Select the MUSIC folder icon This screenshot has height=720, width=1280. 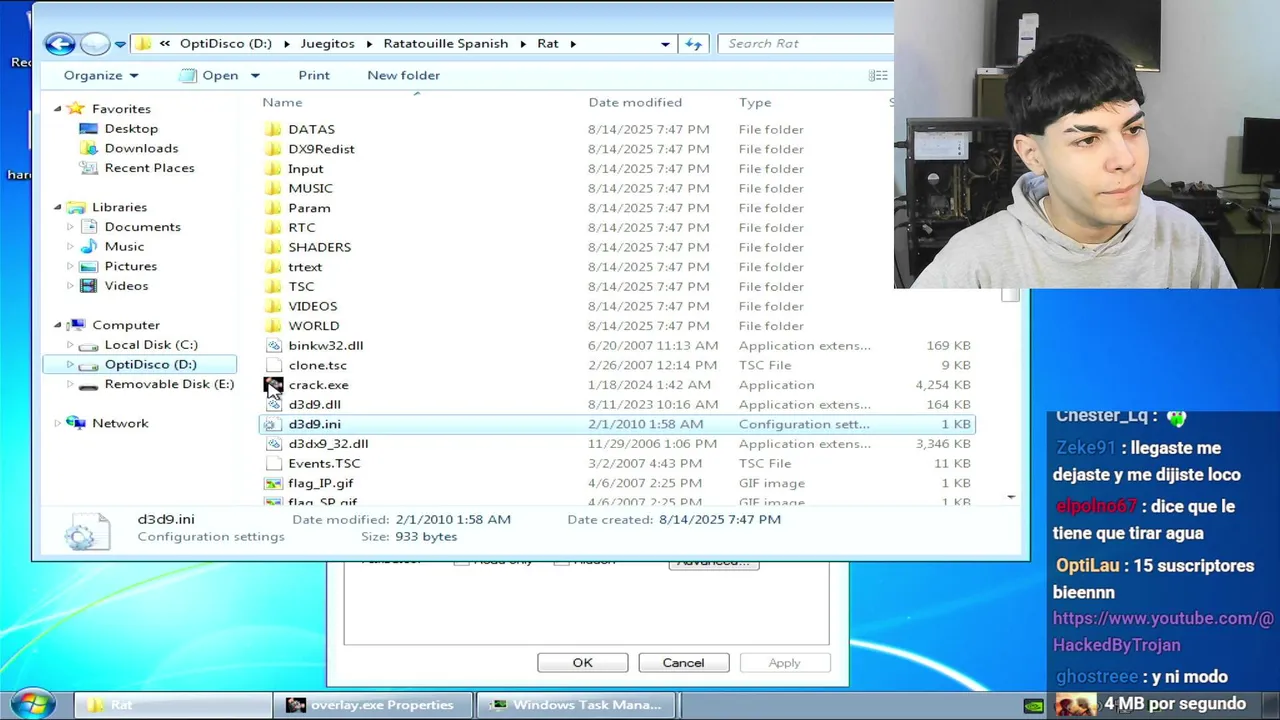274,188
